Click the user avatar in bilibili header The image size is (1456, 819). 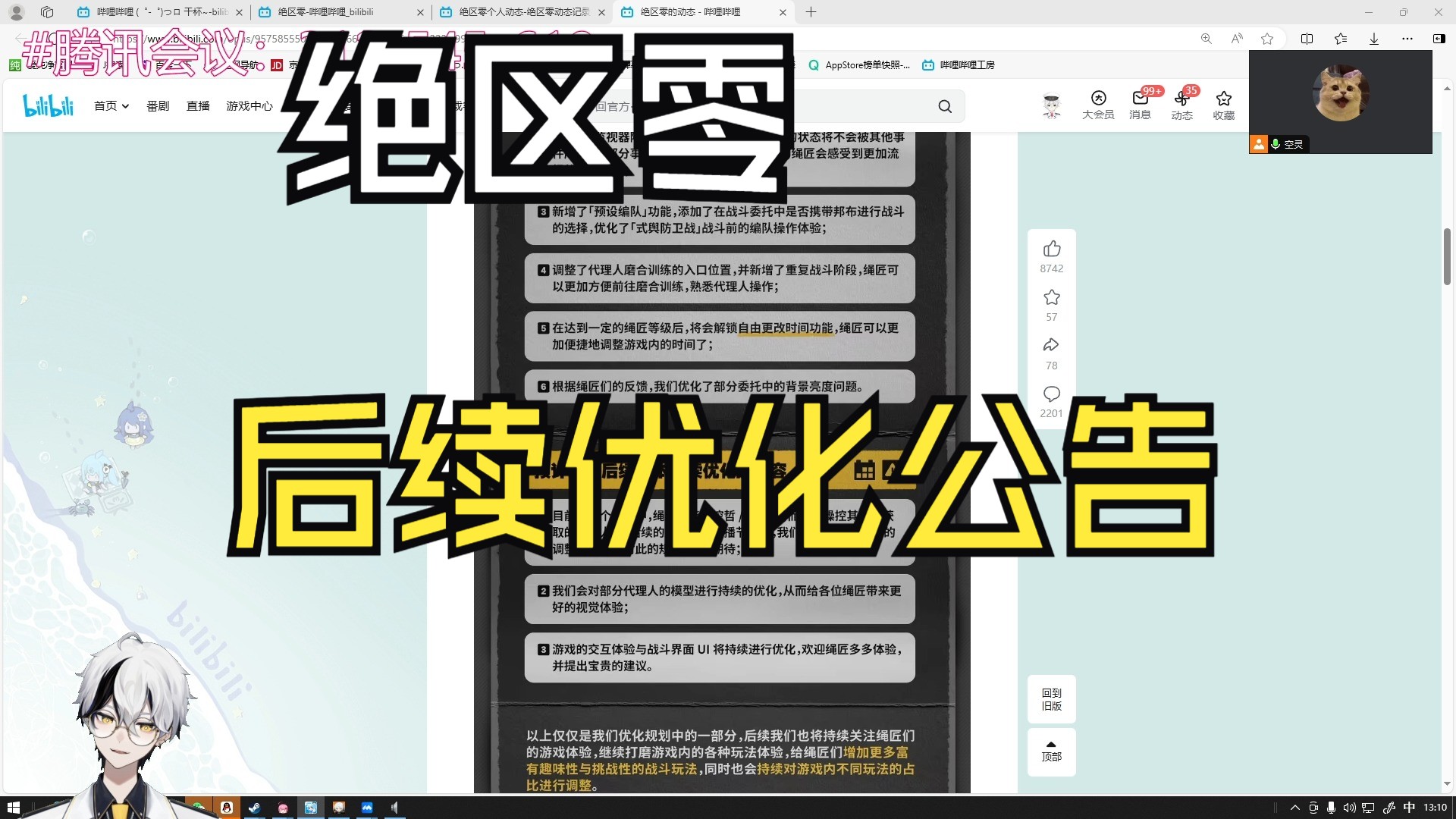1051,106
